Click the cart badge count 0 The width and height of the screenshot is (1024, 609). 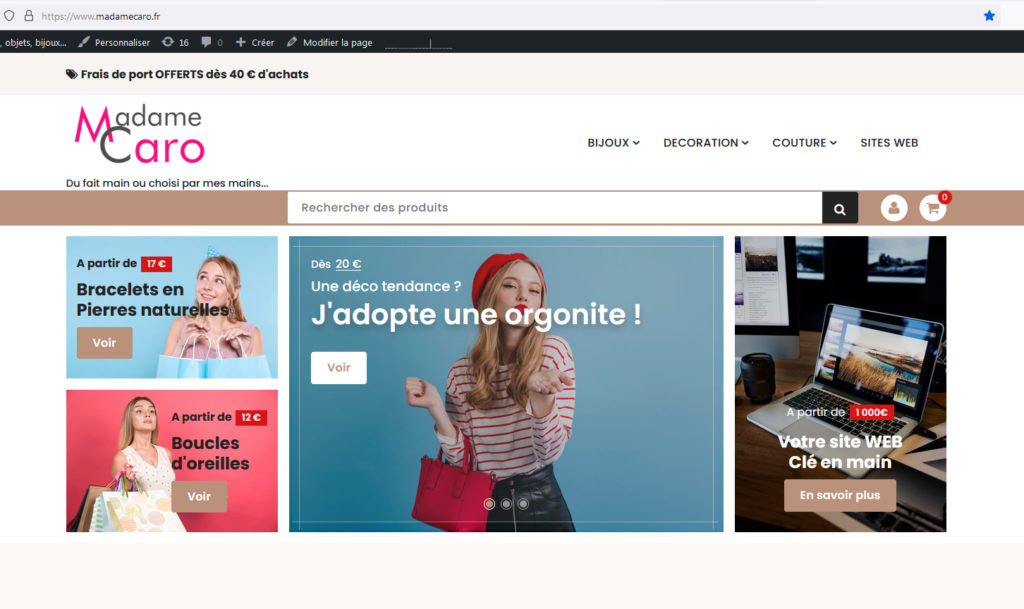tap(944, 197)
